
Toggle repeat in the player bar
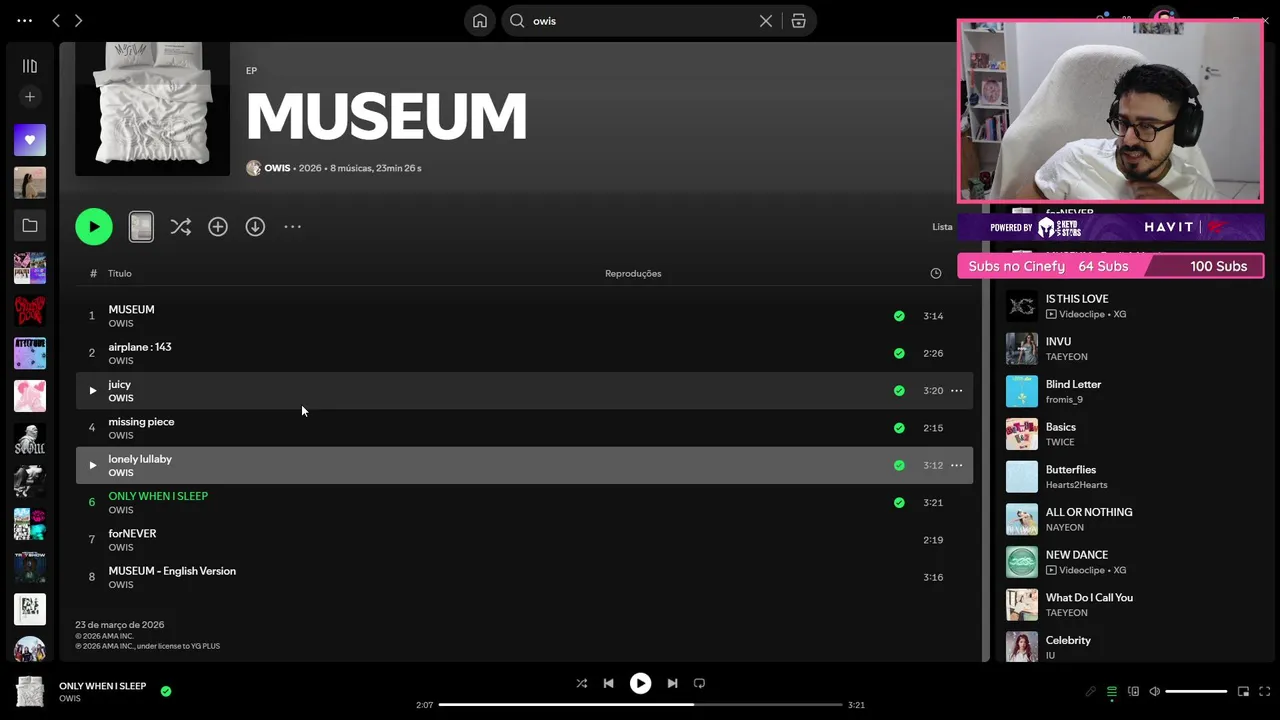[699, 684]
